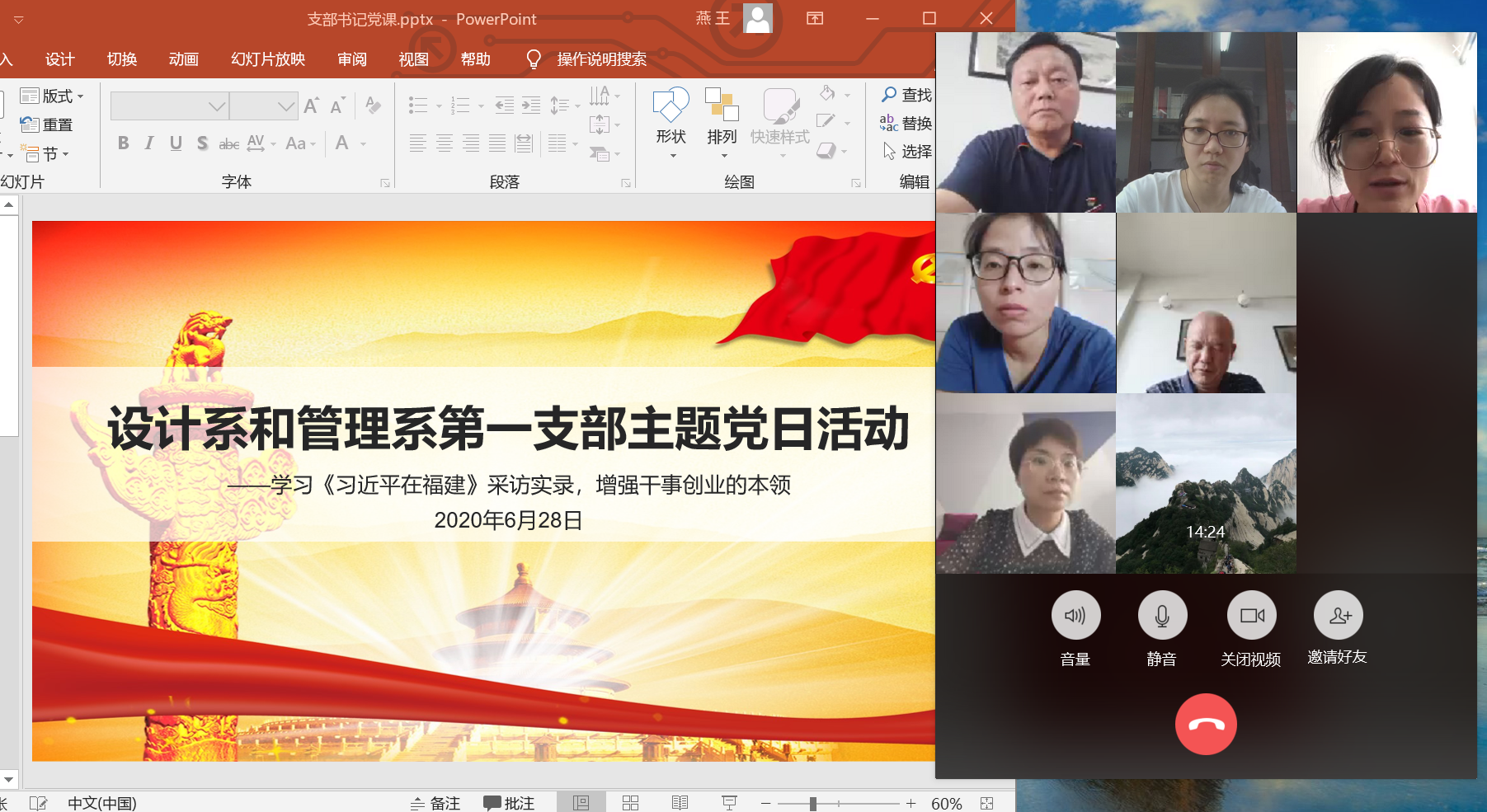Click the 选择 (Select) arrow tool

click(x=908, y=152)
